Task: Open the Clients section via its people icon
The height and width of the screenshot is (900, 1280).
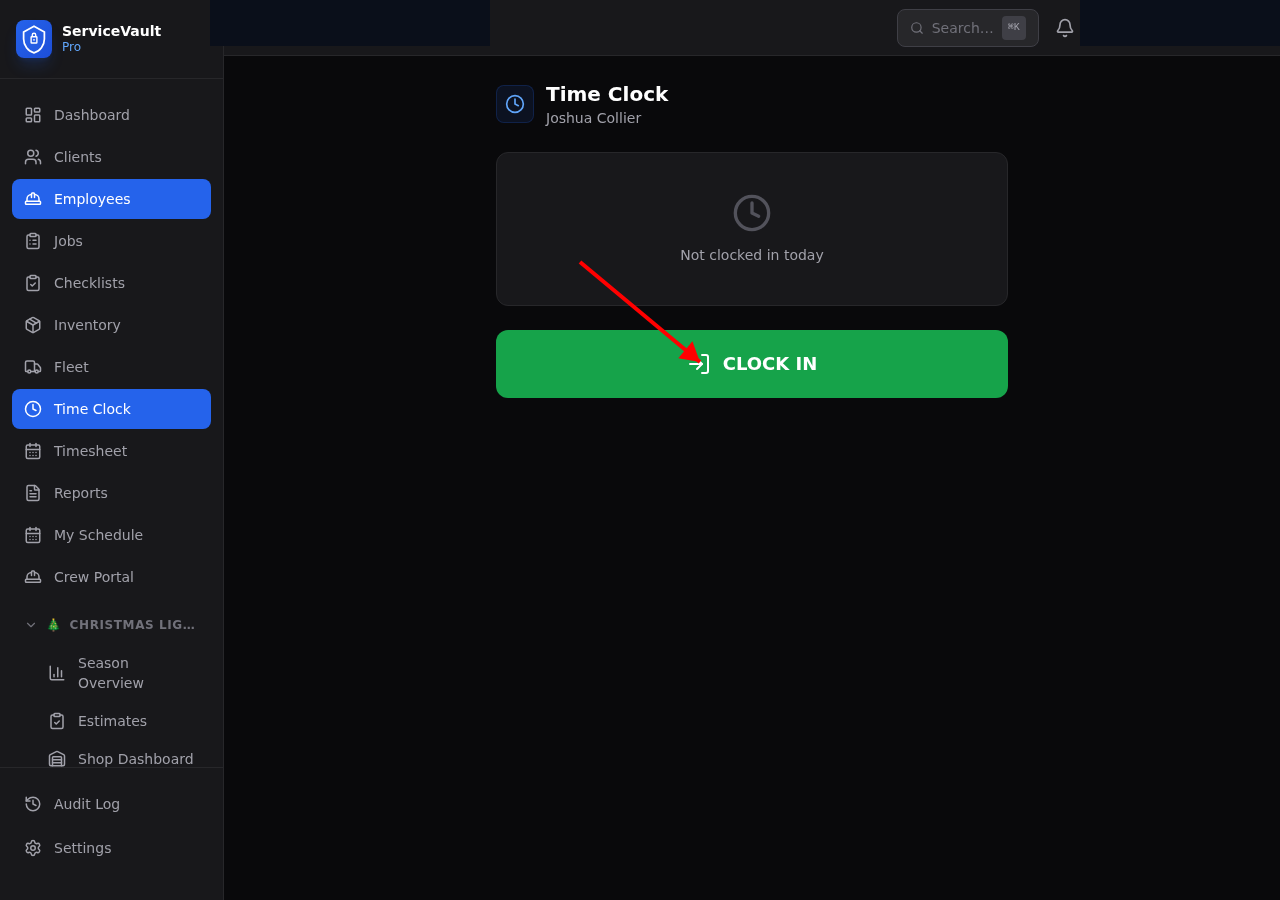Action: (x=31, y=157)
